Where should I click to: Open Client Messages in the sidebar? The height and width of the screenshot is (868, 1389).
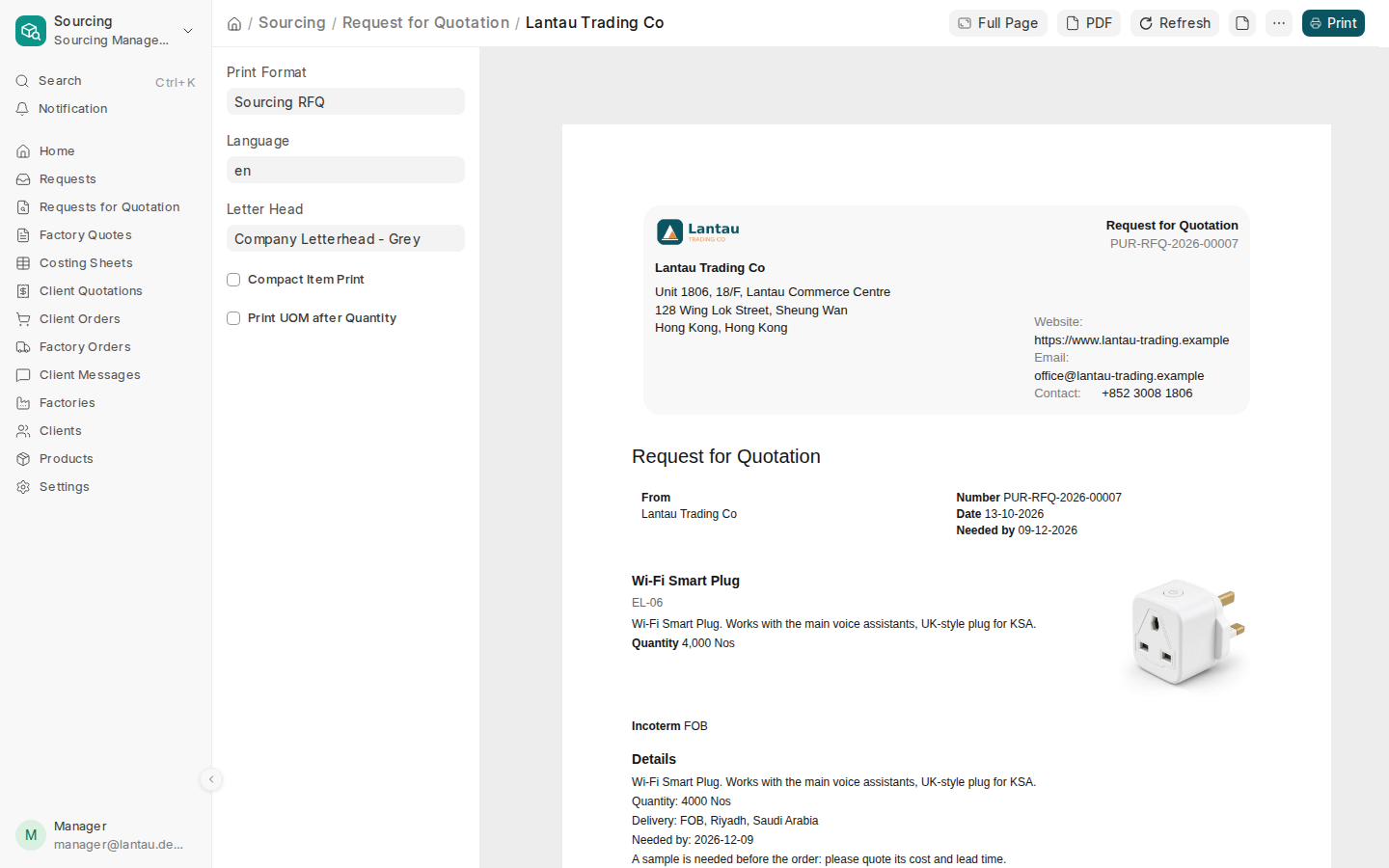point(105,375)
